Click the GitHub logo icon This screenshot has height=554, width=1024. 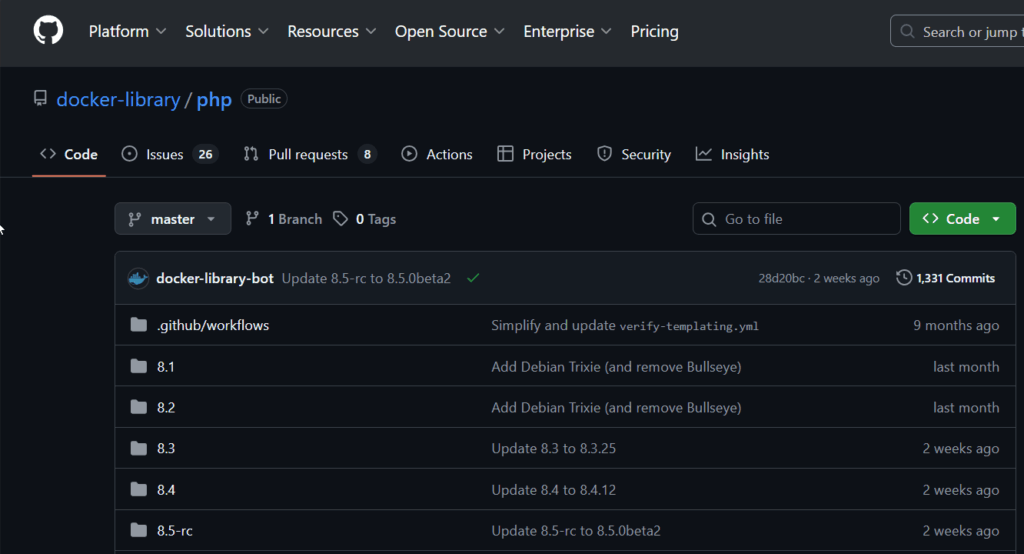click(48, 31)
